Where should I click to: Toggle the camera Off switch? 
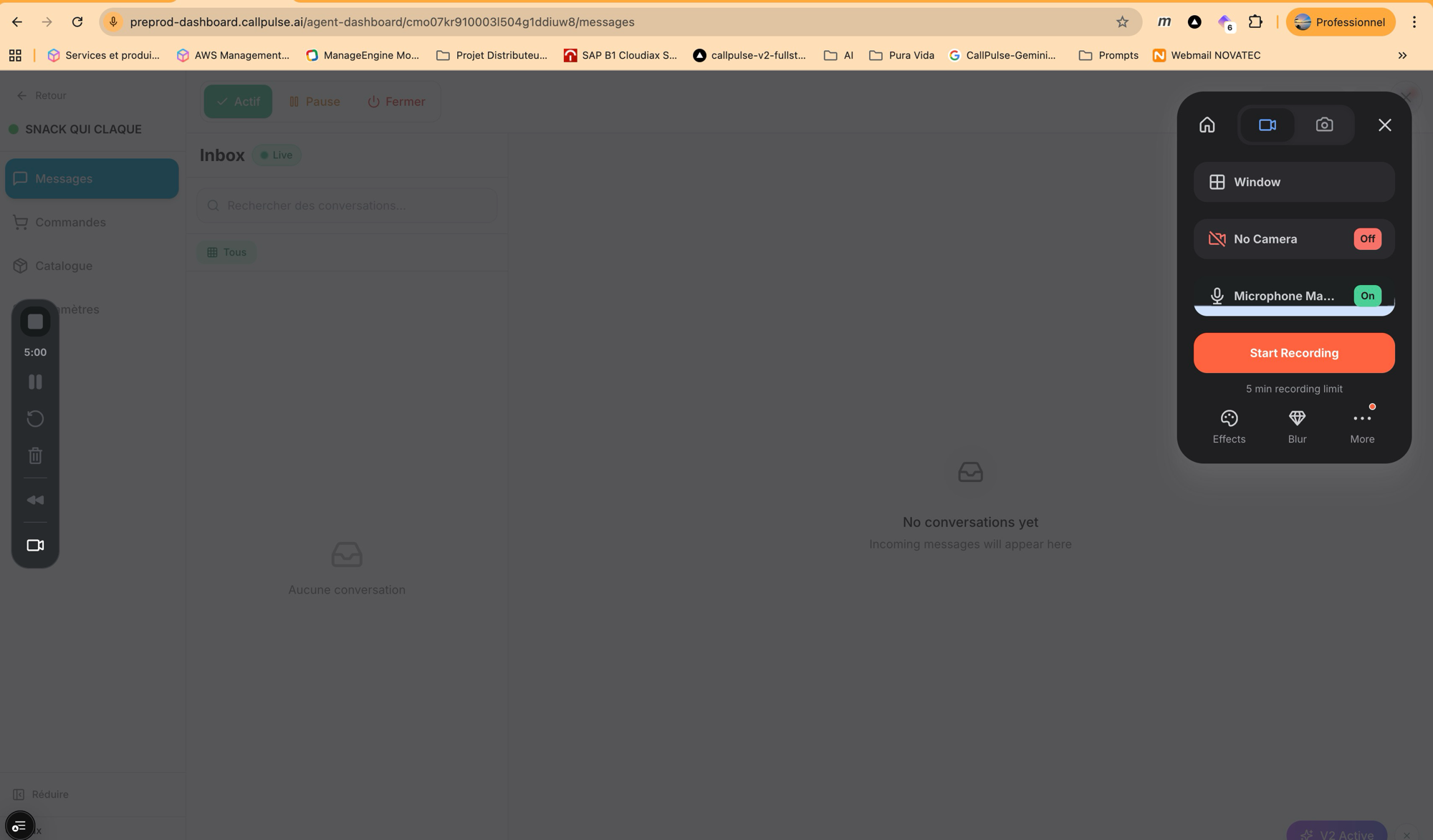point(1366,239)
